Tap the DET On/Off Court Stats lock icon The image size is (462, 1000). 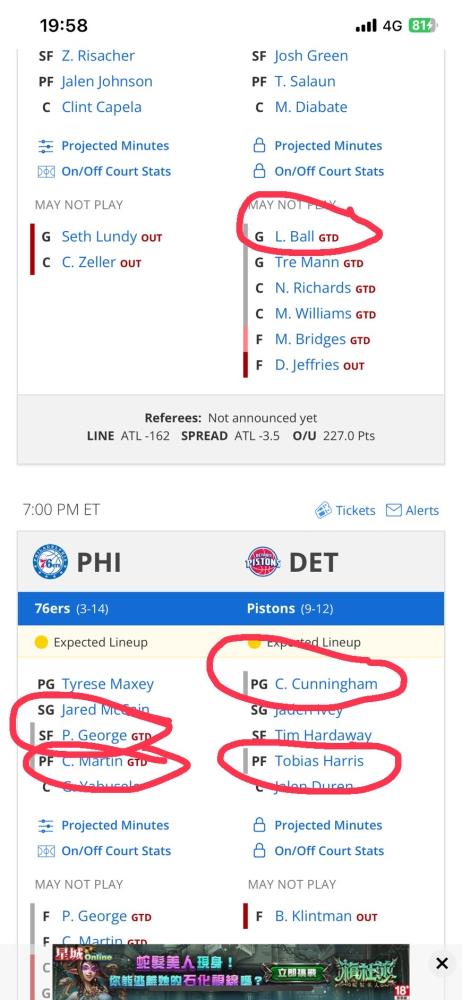point(259,851)
